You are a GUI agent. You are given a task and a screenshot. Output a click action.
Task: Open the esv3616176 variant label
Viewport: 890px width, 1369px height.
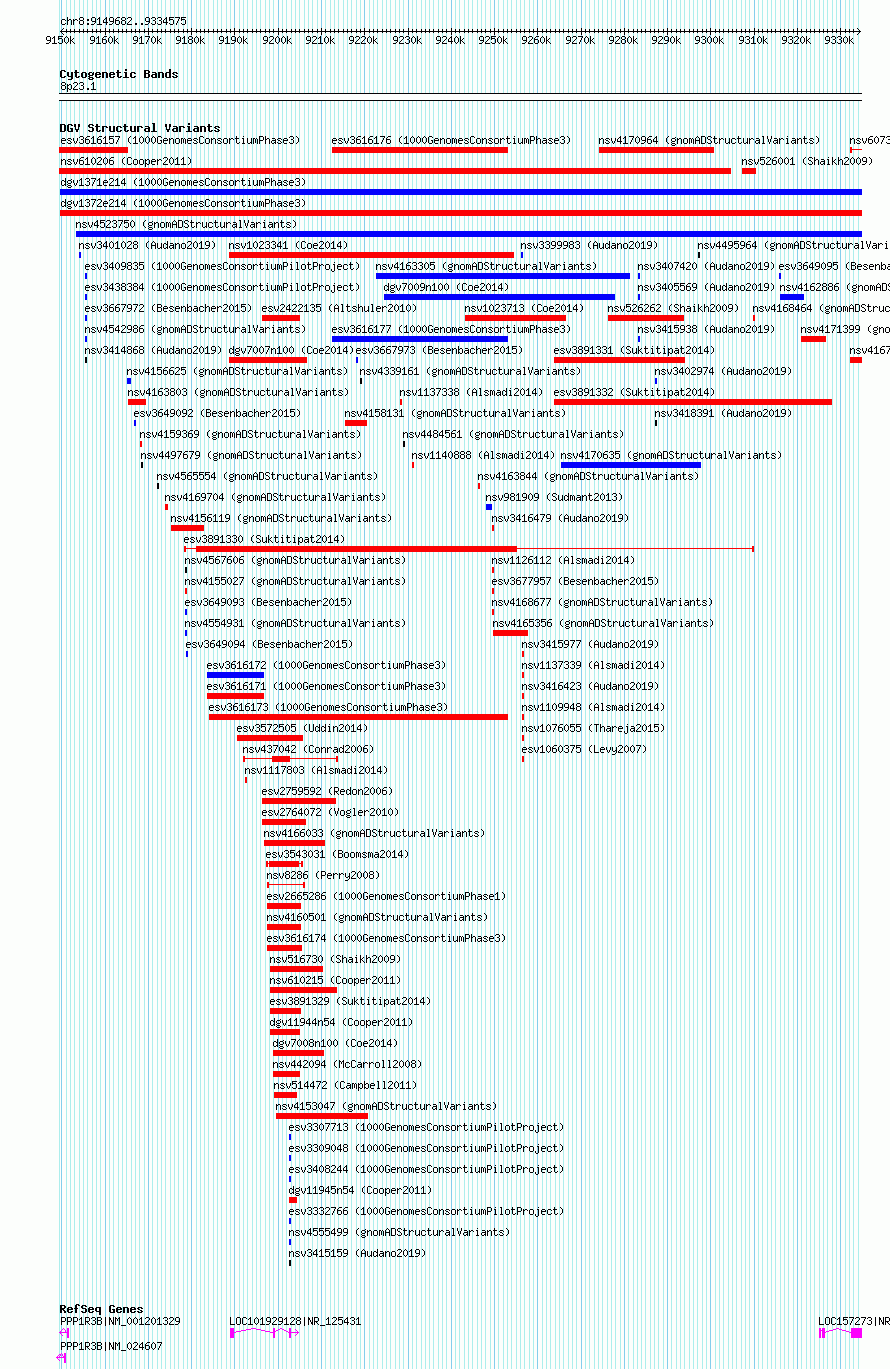click(x=452, y=140)
